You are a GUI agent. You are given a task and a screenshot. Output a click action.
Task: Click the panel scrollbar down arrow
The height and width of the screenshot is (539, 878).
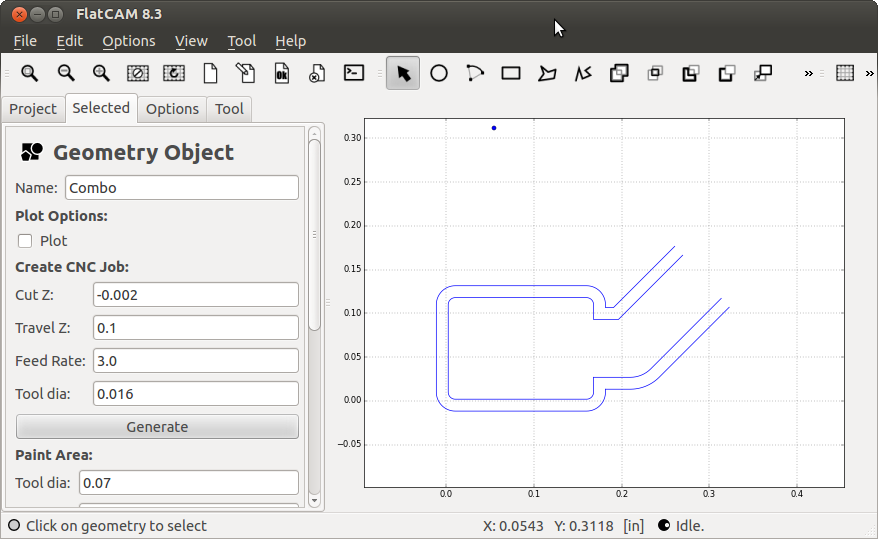(314, 500)
